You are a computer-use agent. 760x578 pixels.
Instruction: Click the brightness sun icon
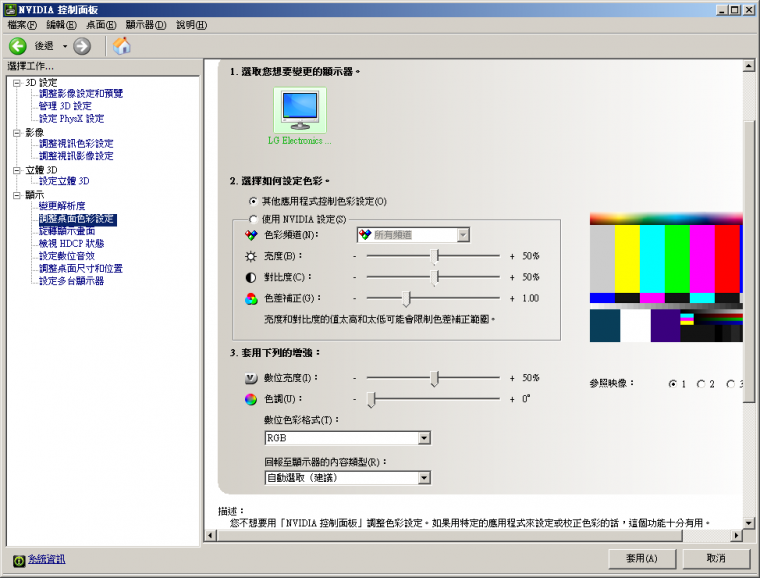(251, 256)
